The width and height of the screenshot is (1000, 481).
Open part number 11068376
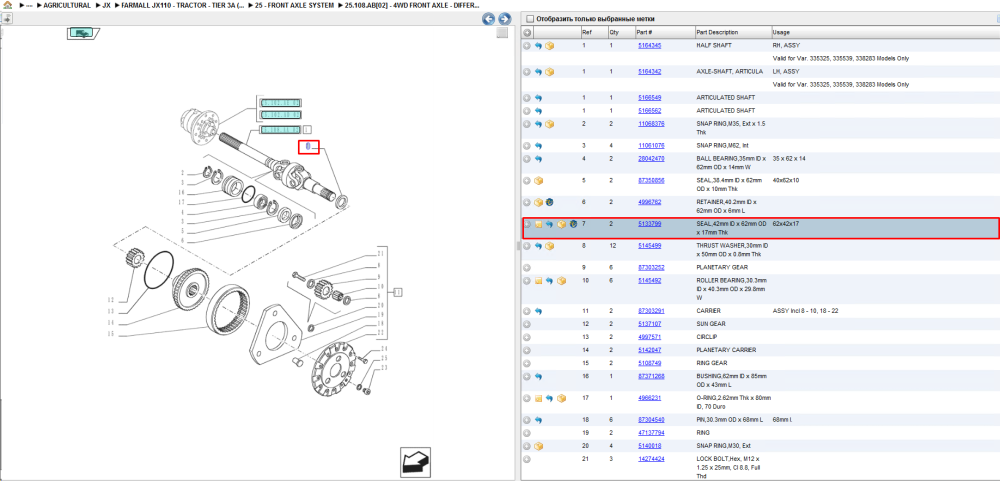[651, 124]
